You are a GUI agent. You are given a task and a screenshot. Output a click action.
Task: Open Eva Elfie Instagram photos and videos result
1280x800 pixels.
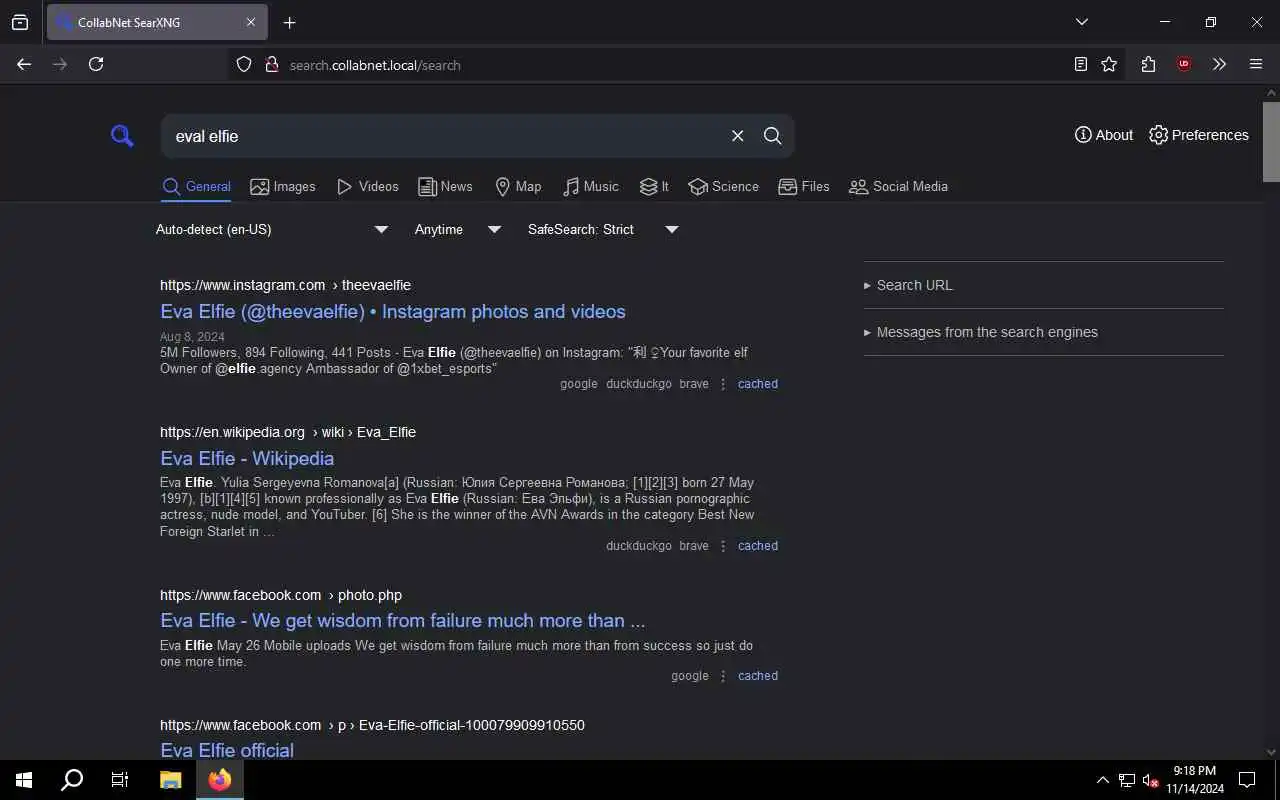393,311
